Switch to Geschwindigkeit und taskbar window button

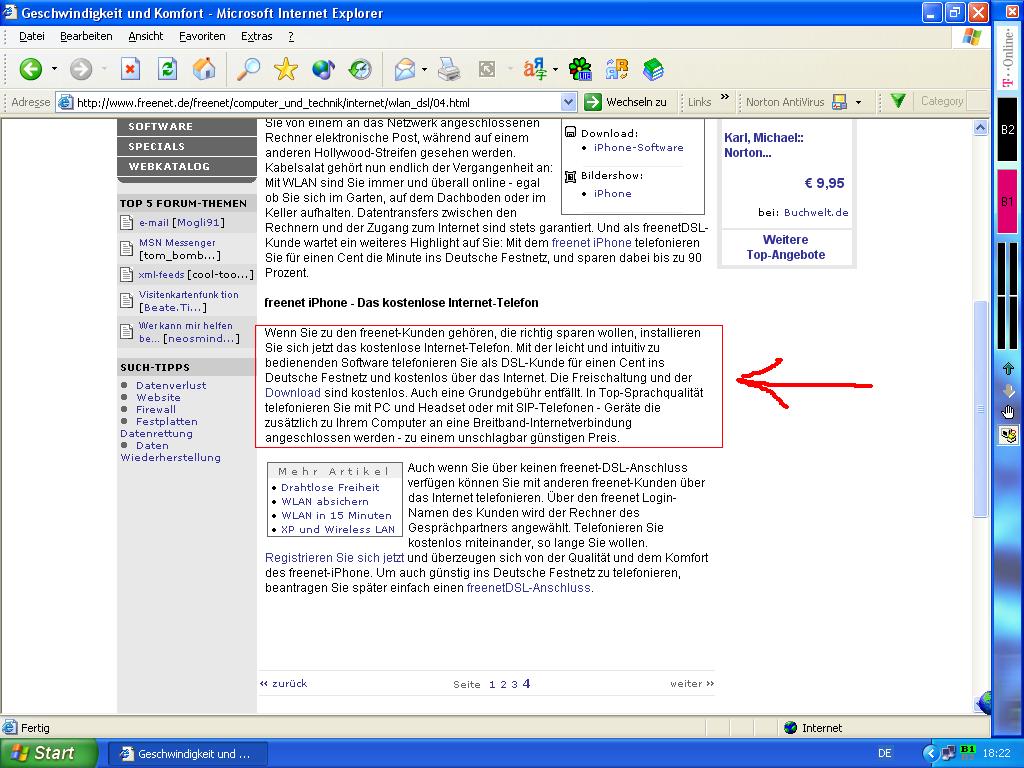pyautogui.click(x=187, y=754)
